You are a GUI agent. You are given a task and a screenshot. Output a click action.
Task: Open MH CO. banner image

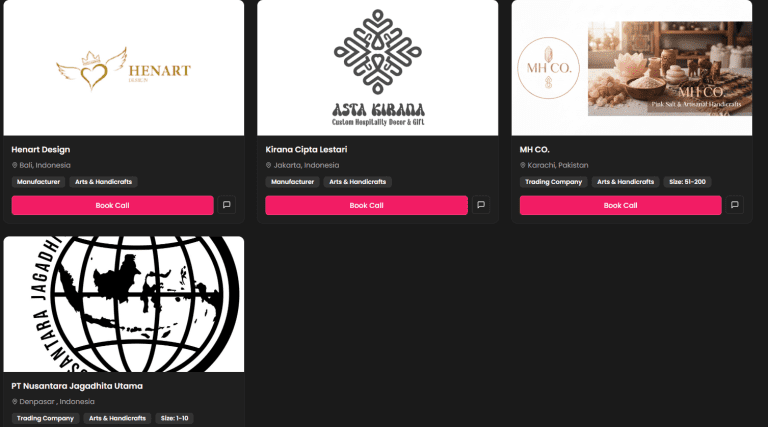pos(632,68)
